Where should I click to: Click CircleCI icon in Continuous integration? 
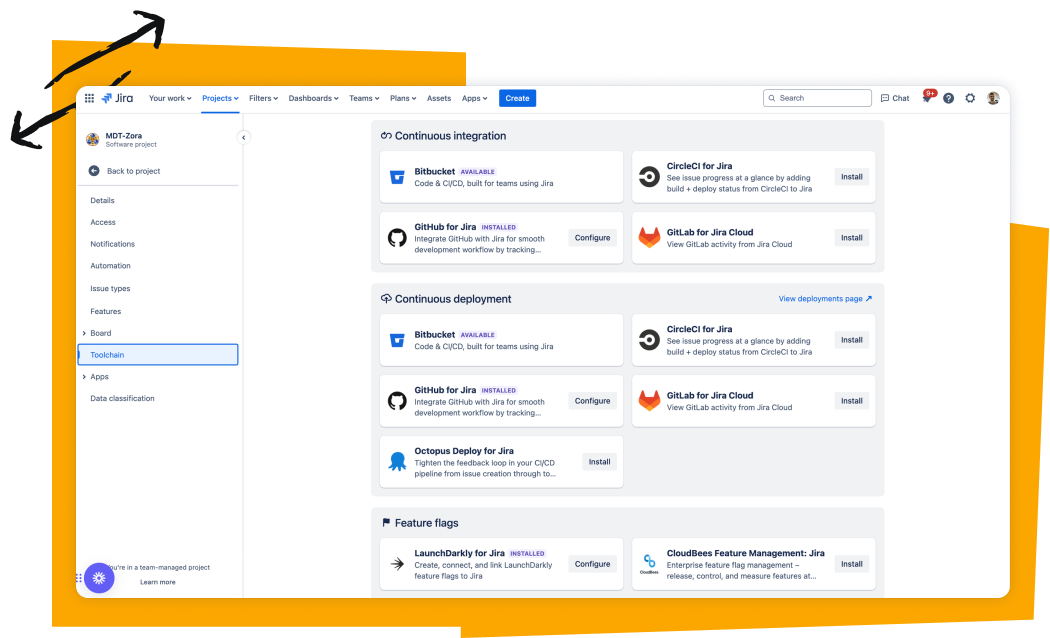point(649,177)
